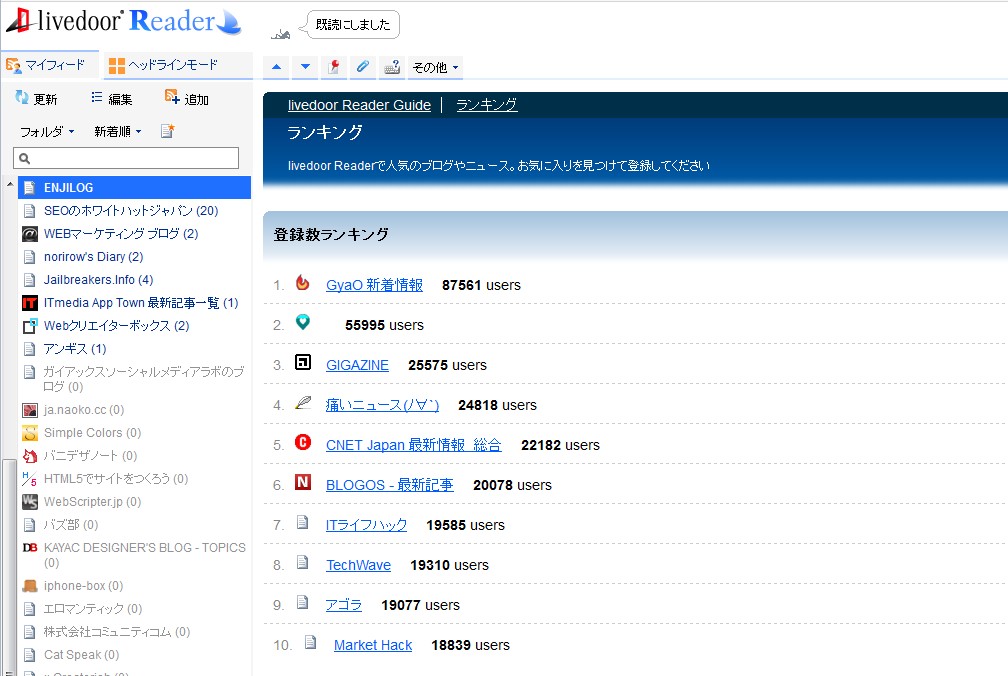This screenshot has height=676, width=1008.
Task: Open the 新着順 sort dropdown
Action: 118,132
